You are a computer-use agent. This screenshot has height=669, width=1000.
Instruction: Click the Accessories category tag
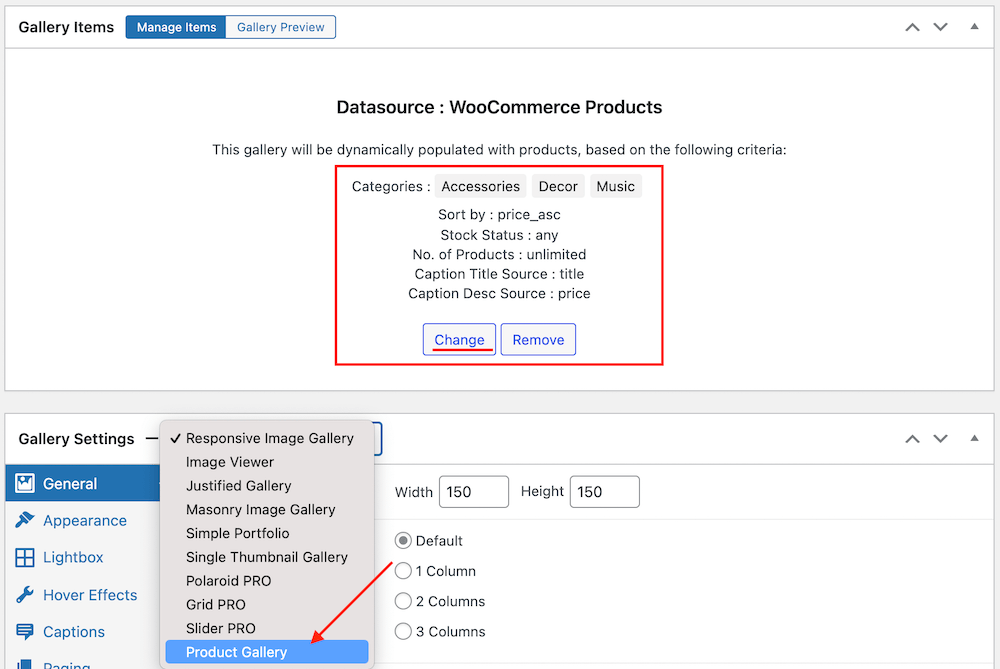(480, 186)
